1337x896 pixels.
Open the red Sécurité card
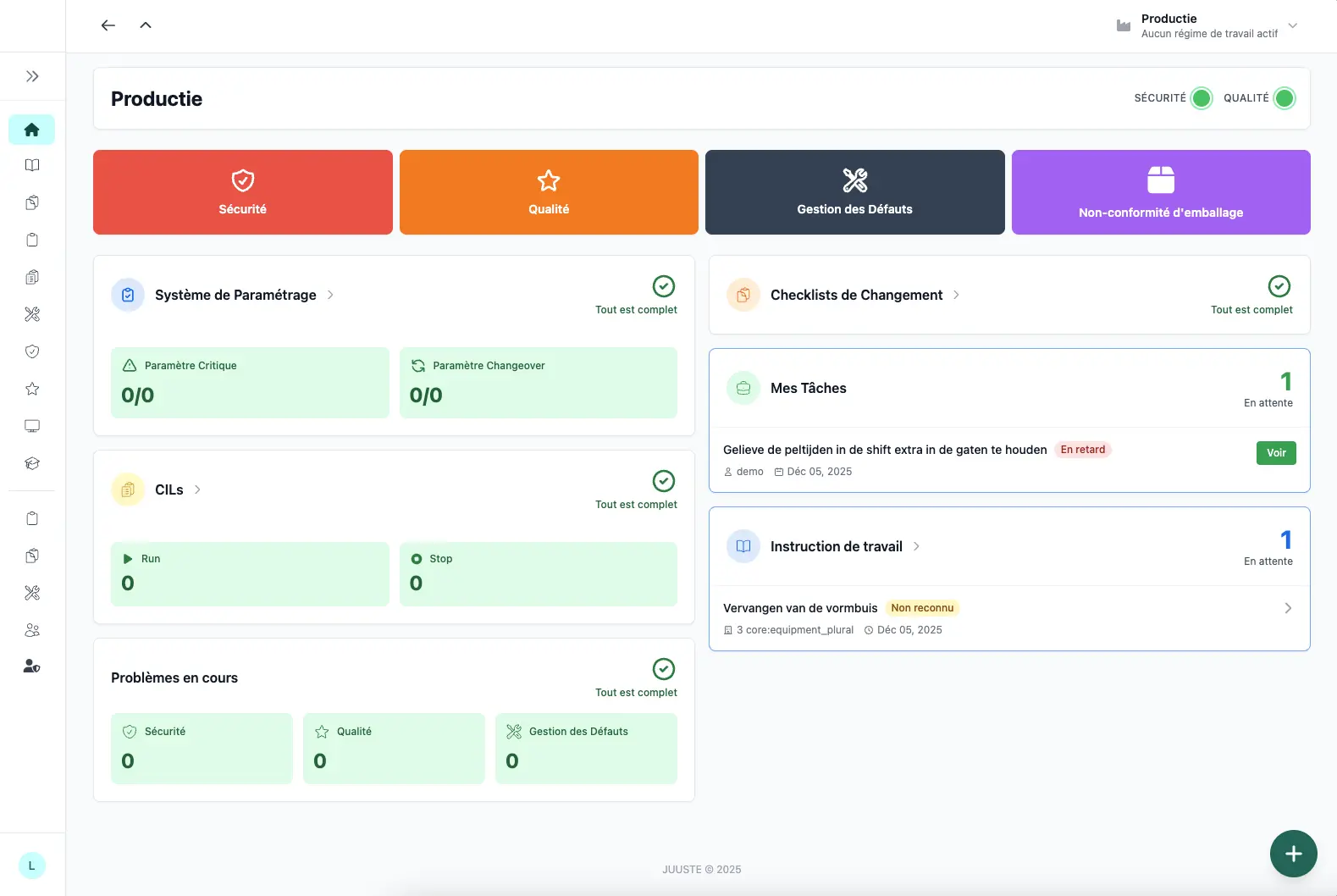[243, 192]
